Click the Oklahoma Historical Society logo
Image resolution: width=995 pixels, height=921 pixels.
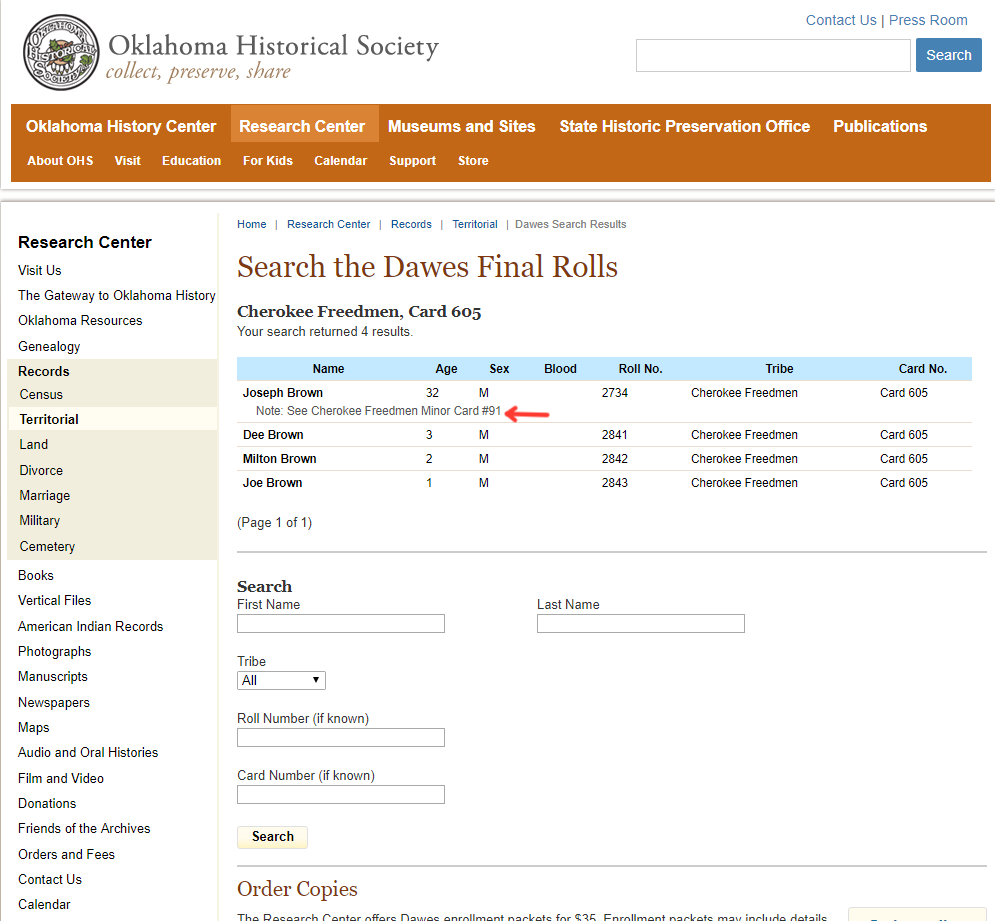coord(231,53)
